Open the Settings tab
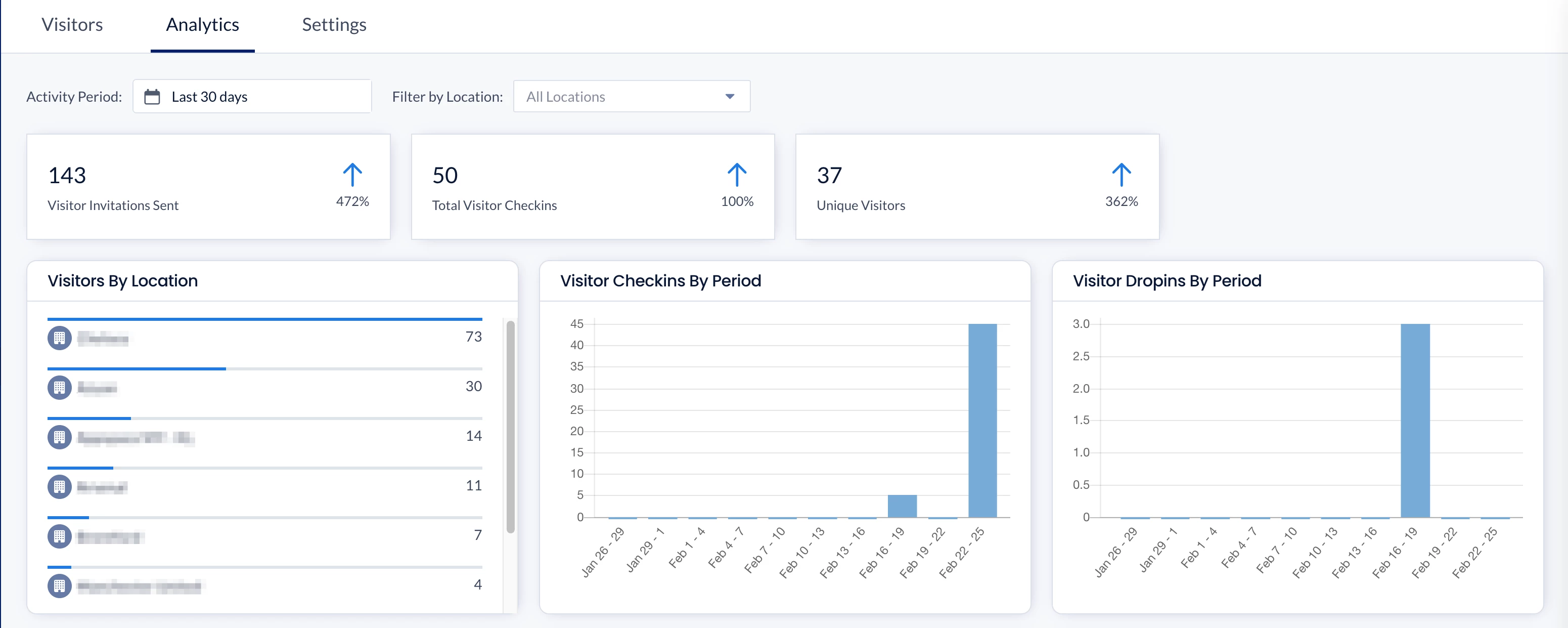Screen dimensions: 1568x628 click(x=334, y=25)
